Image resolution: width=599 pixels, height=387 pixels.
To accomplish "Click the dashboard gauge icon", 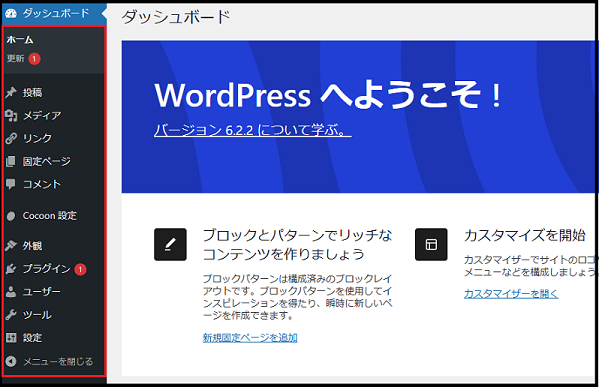I will [11, 13].
